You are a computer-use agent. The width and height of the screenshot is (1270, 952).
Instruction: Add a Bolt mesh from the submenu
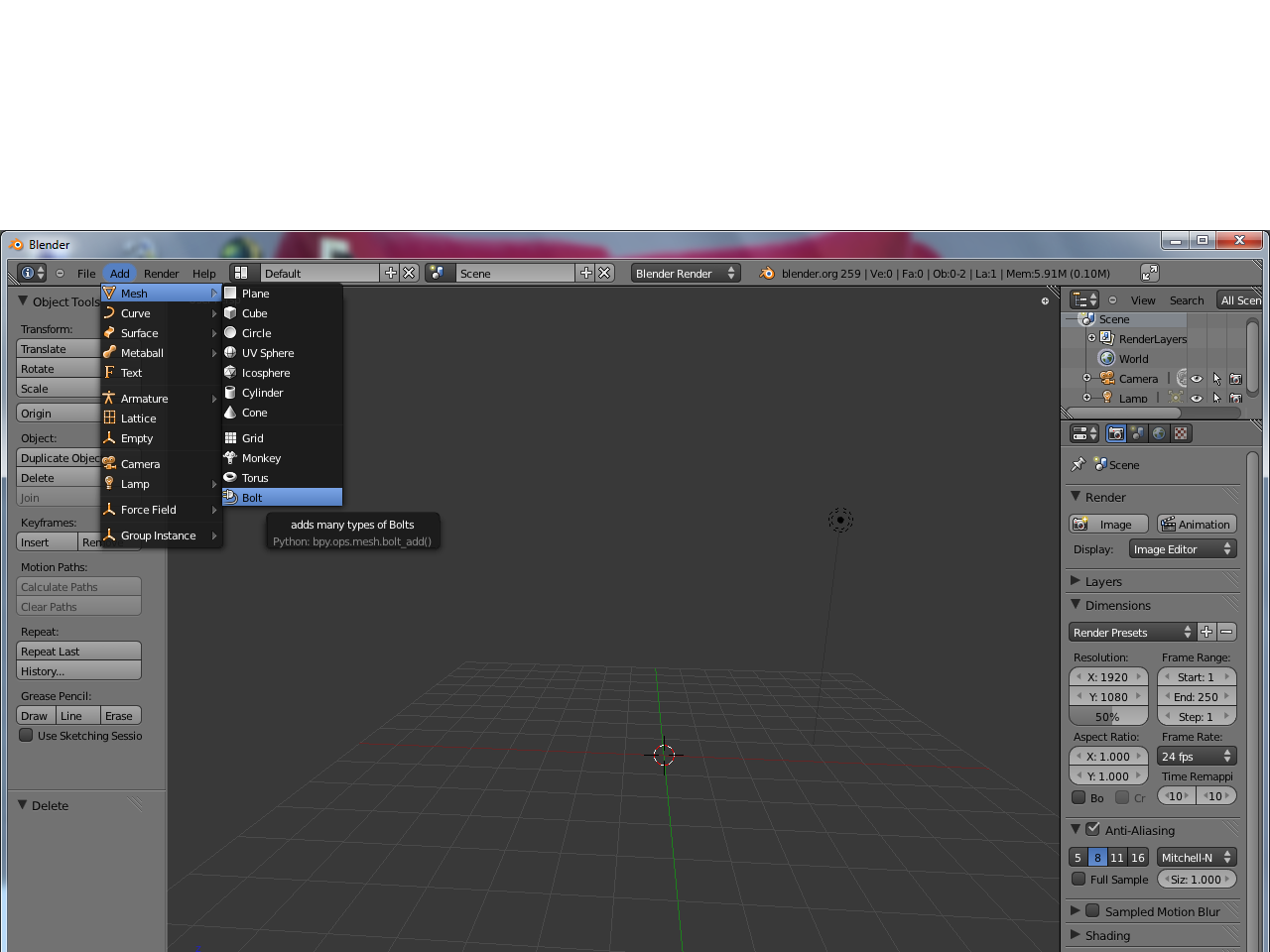tap(283, 498)
